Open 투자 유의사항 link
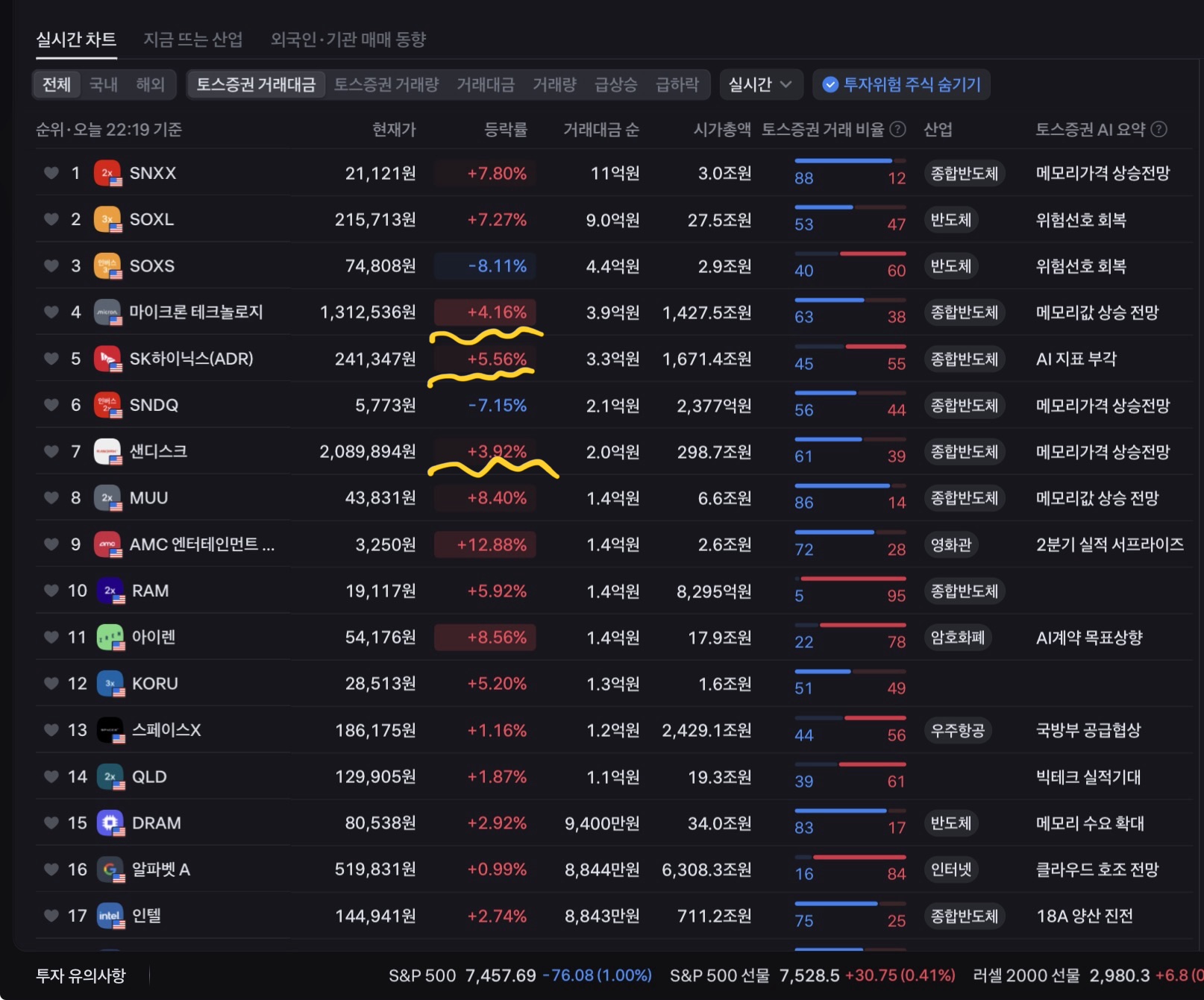Viewport: 1204px width, 1000px height. tap(81, 975)
